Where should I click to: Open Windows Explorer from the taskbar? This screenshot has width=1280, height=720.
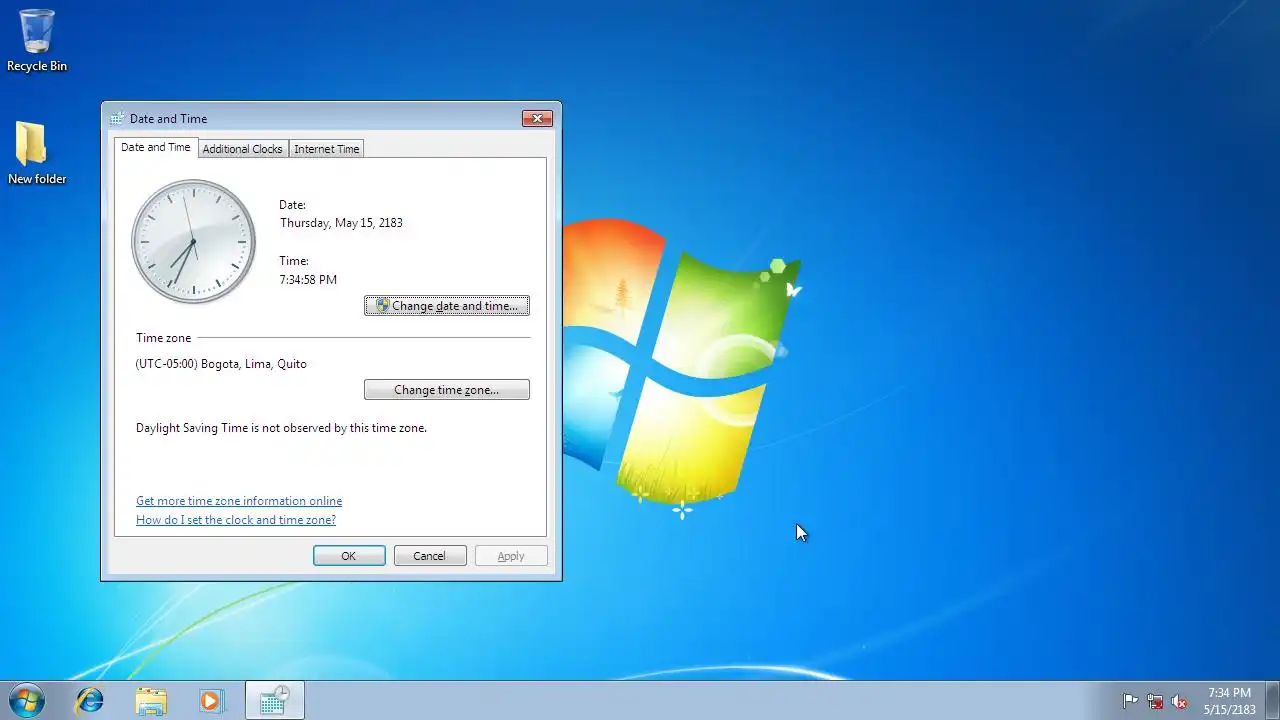(x=151, y=700)
